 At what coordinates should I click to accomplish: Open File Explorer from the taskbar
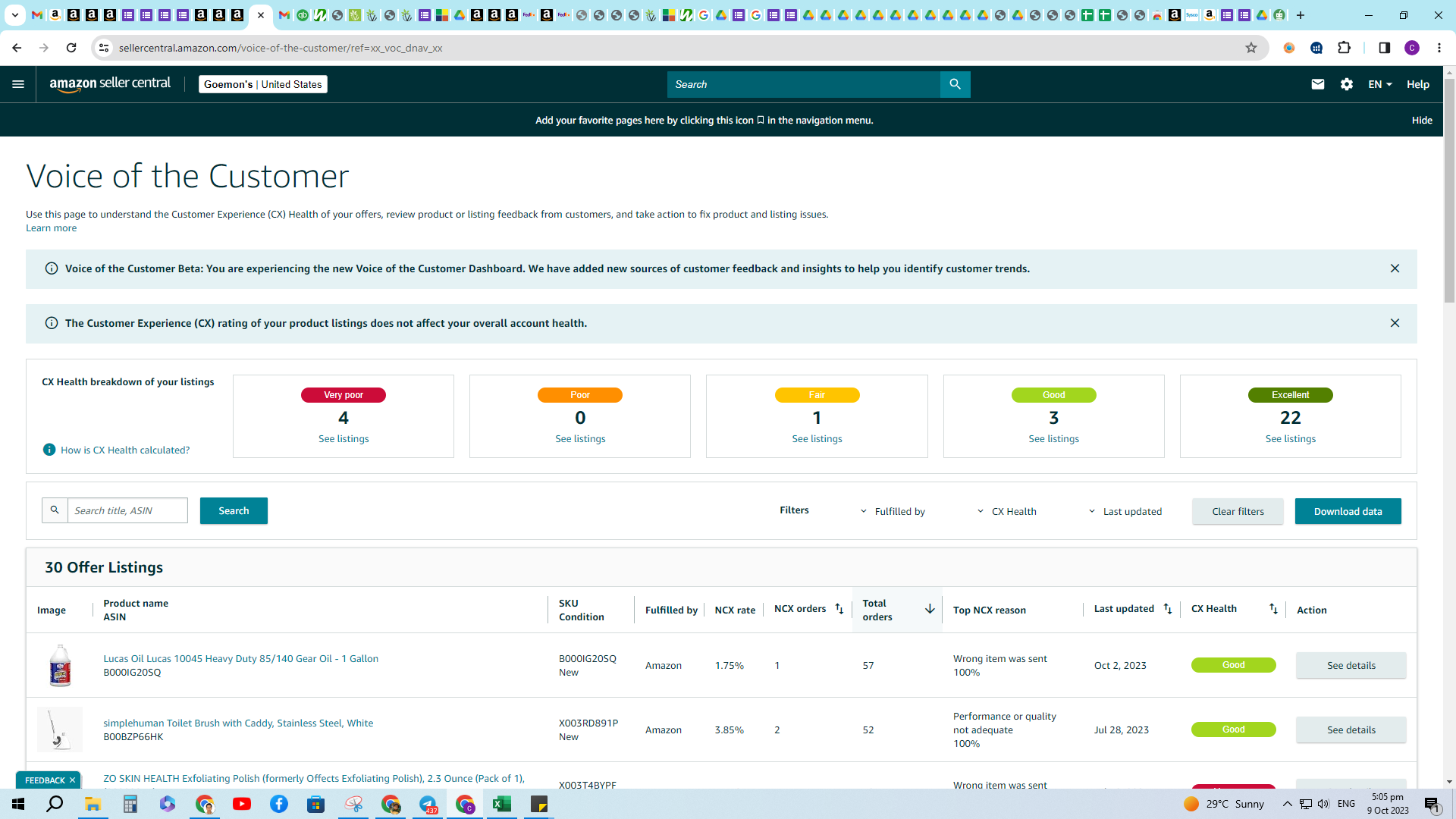coord(93,804)
